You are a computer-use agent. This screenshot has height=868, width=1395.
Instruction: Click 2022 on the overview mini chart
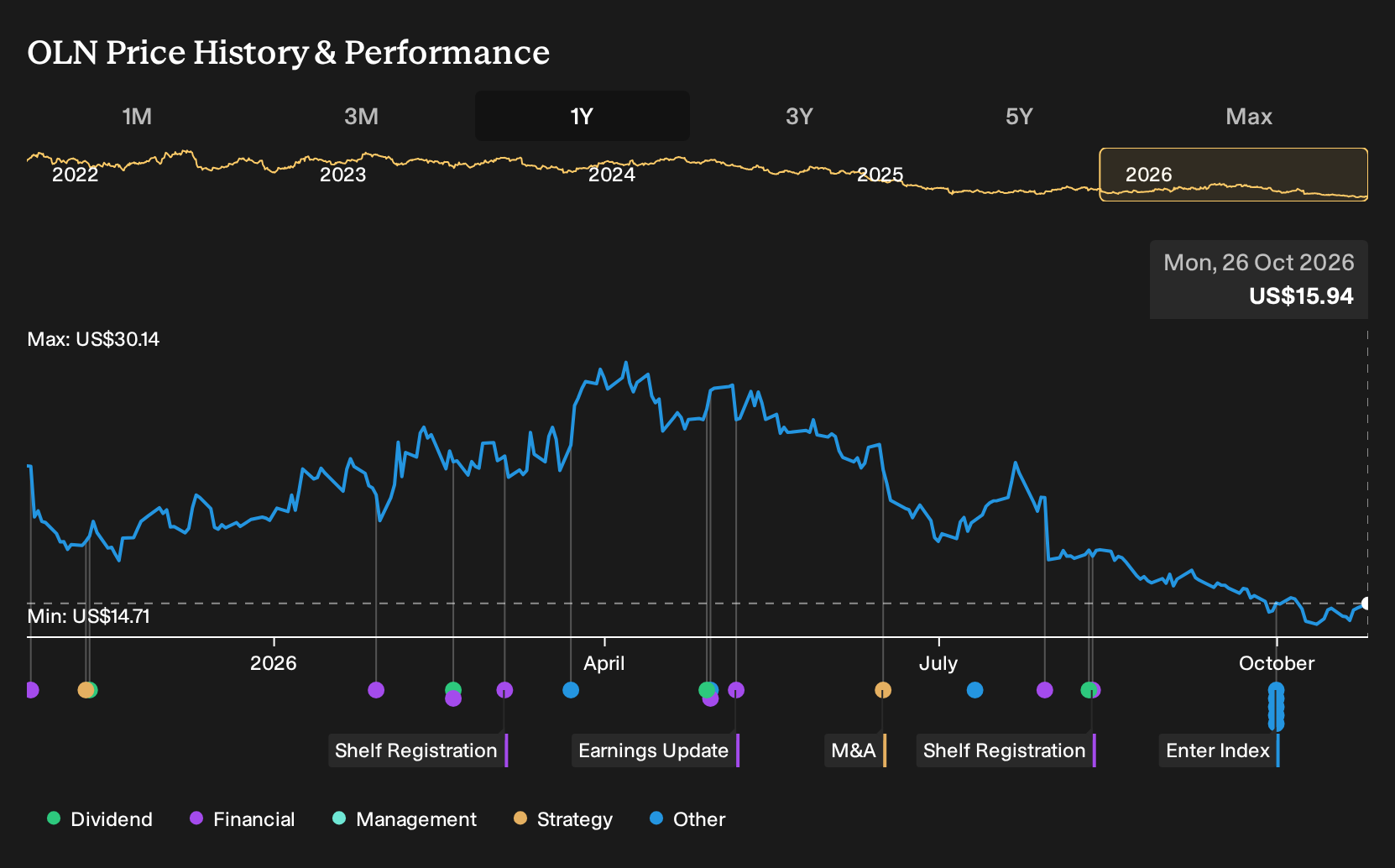[75, 175]
